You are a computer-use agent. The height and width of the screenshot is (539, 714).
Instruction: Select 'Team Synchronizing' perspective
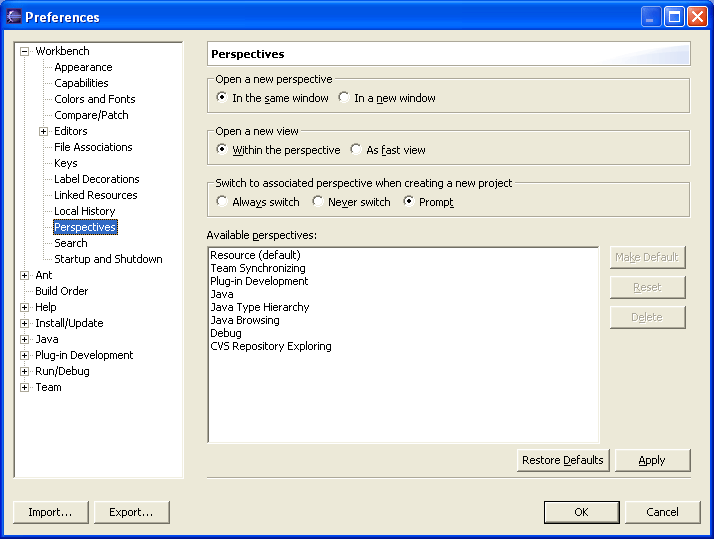pos(258,268)
